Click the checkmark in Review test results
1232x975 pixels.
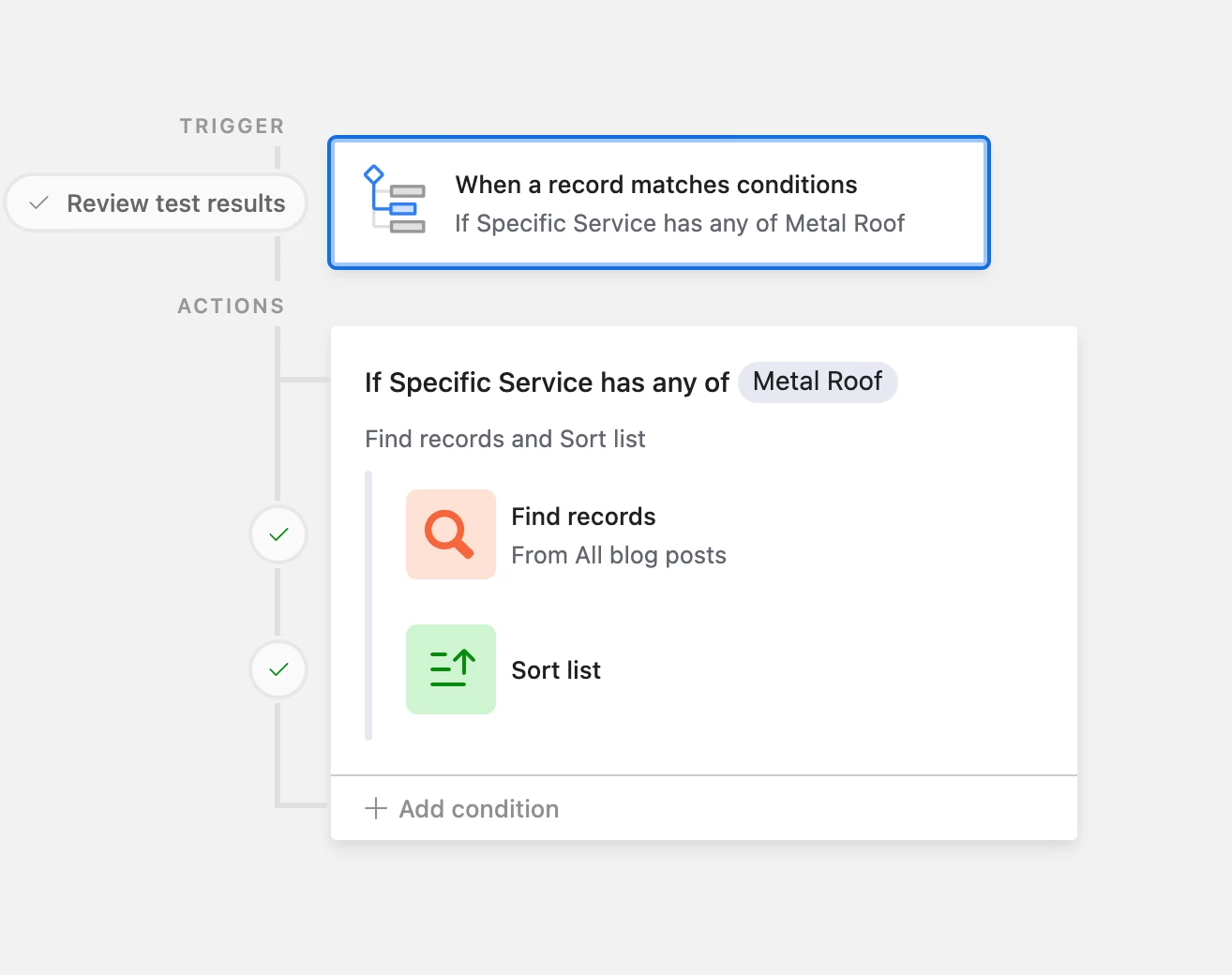(x=39, y=202)
